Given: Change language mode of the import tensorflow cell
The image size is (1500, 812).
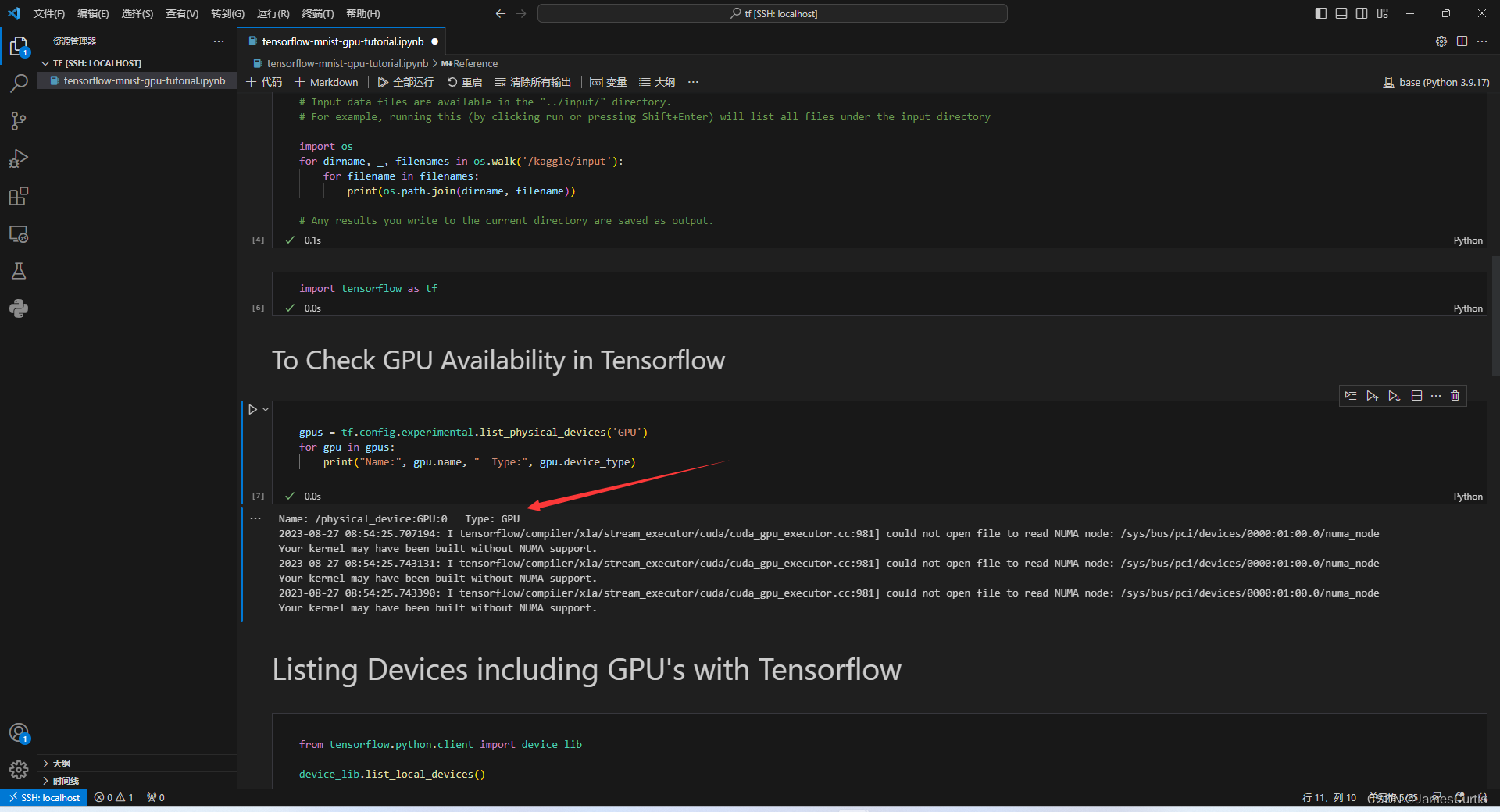Looking at the screenshot, I should 1468,308.
